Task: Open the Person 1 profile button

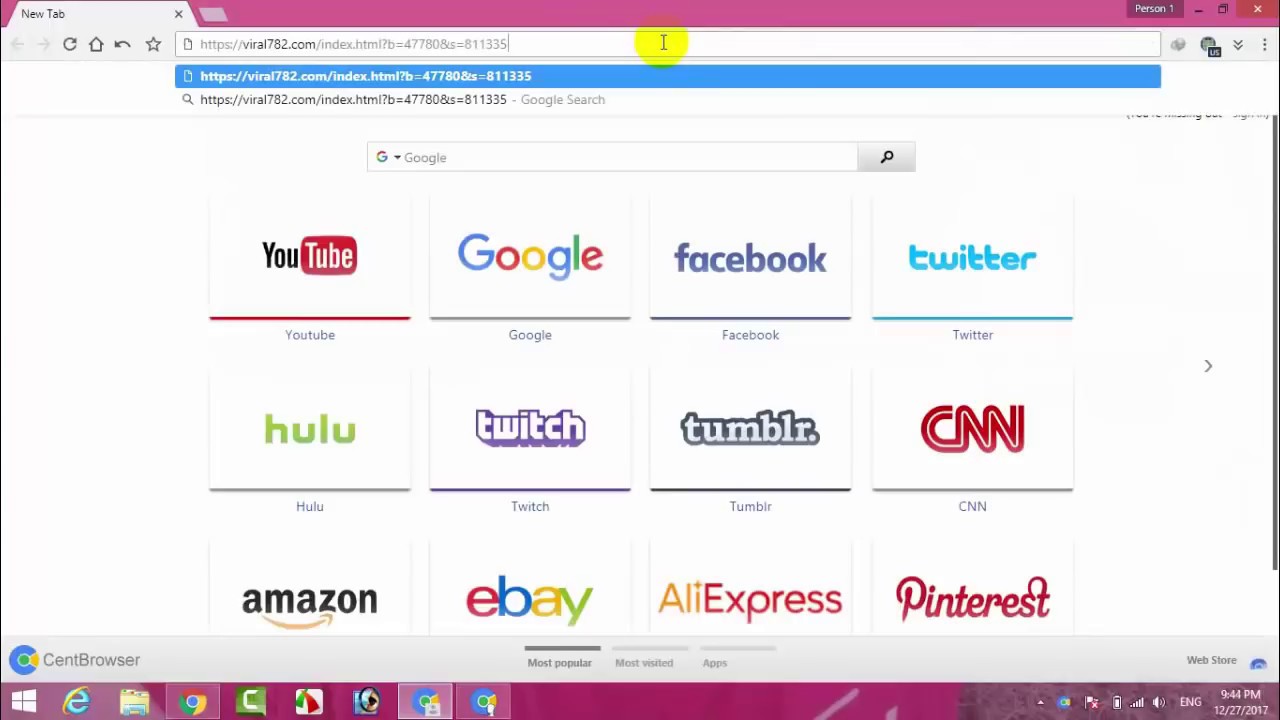Action: (x=1154, y=9)
